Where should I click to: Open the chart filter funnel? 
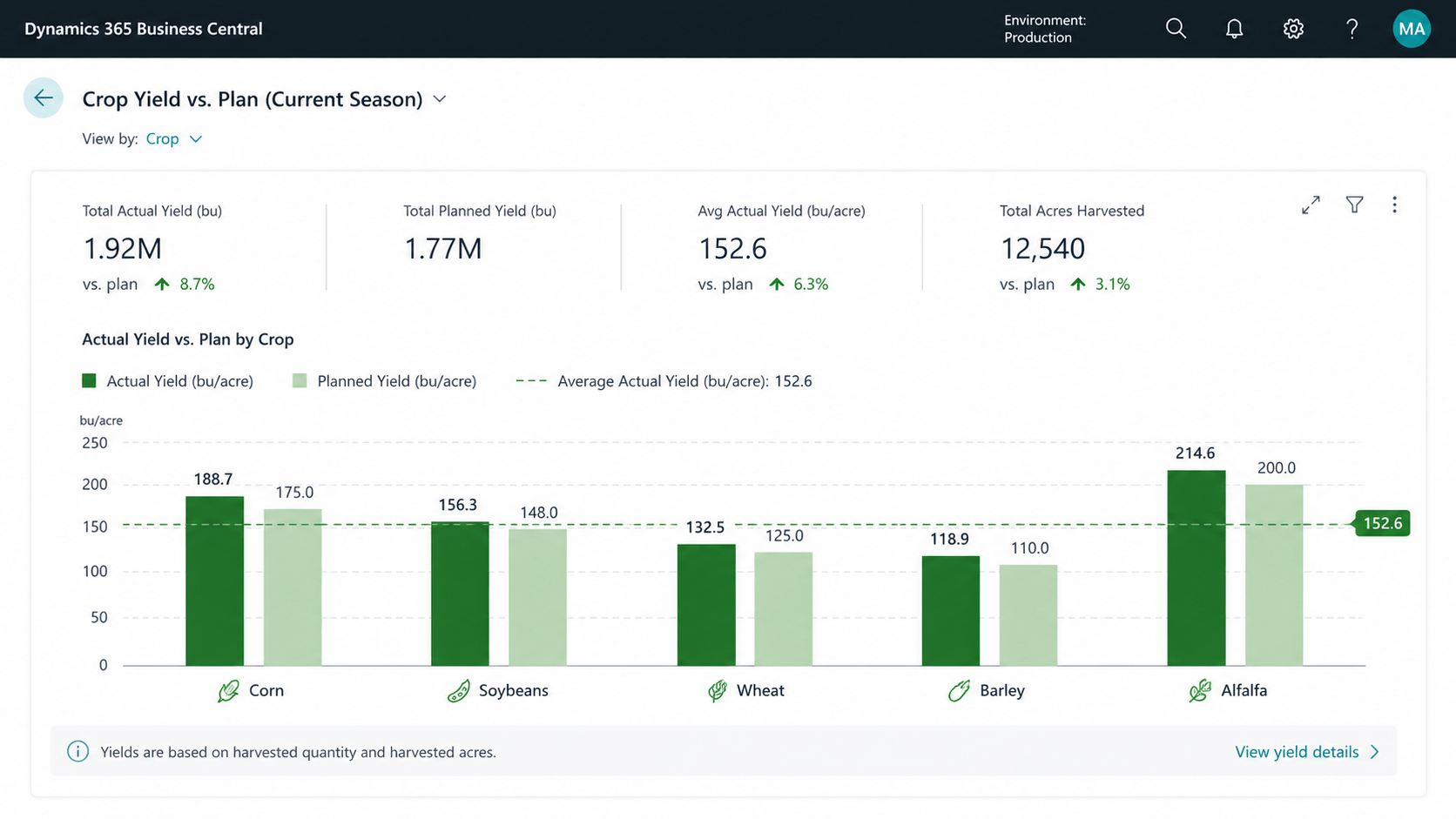pyautogui.click(x=1354, y=205)
